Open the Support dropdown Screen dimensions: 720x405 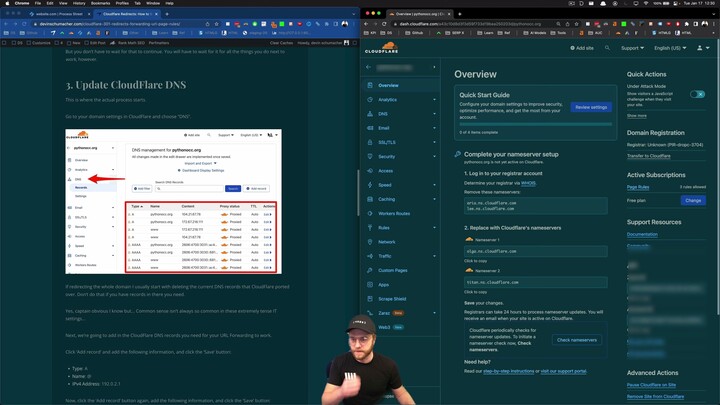coord(632,48)
